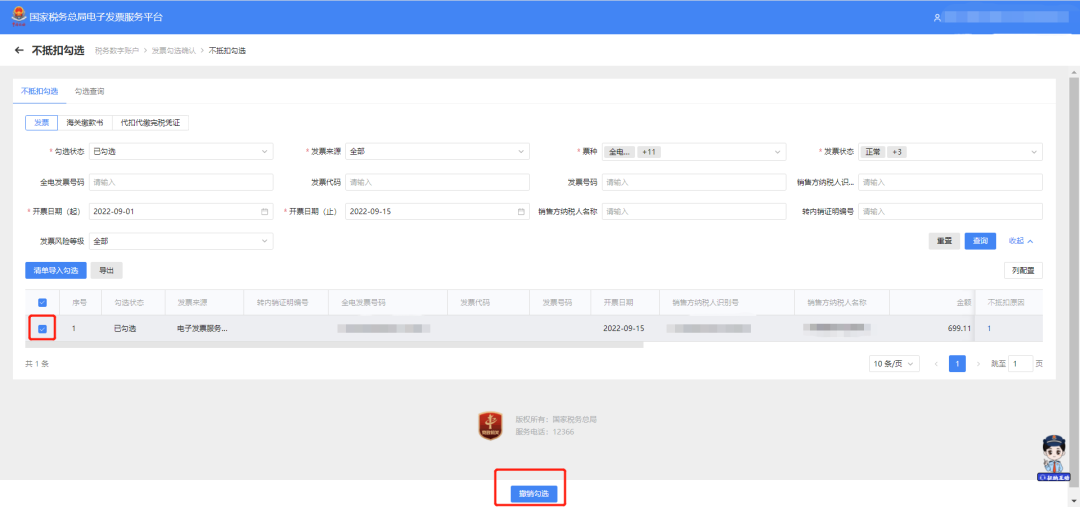Open calendar icon for 开票日期（止）

coord(521,212)
